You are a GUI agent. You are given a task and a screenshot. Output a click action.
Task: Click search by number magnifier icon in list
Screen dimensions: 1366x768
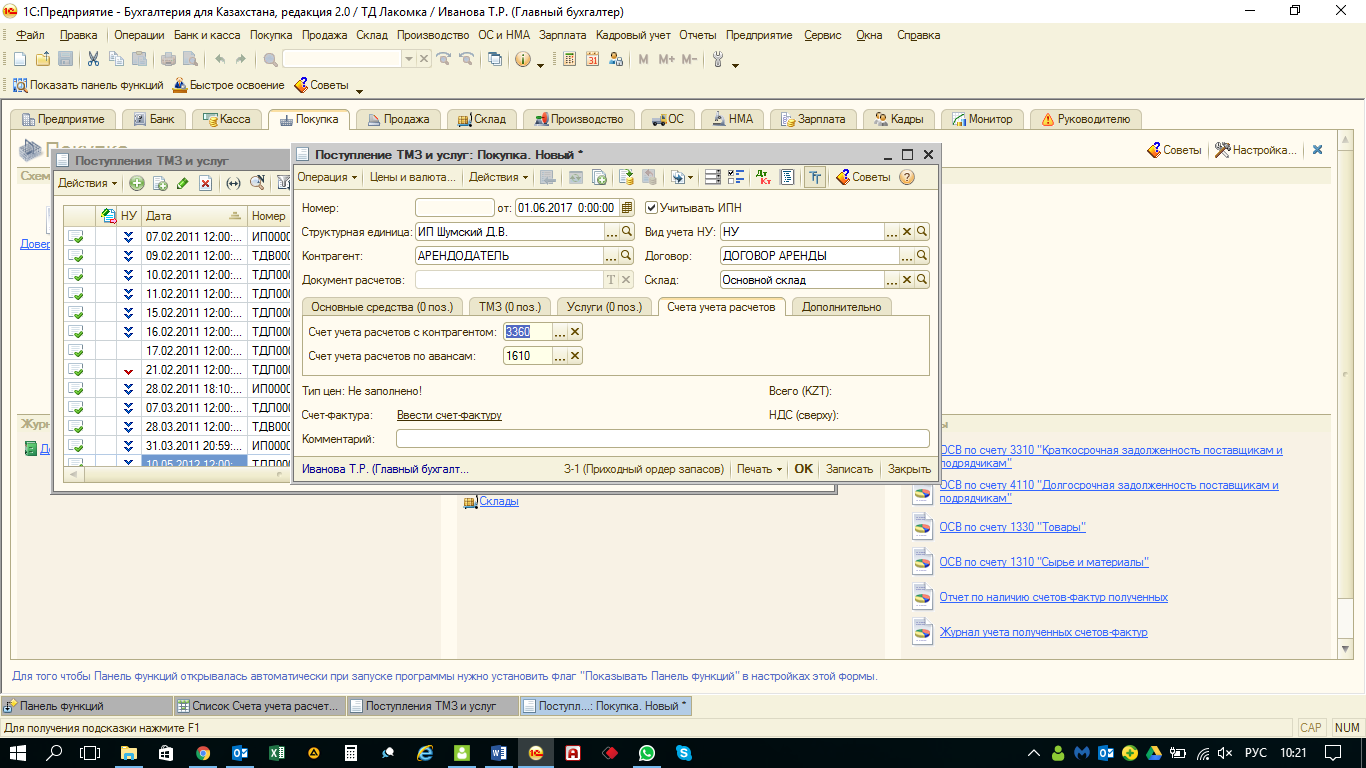[257, 183]
